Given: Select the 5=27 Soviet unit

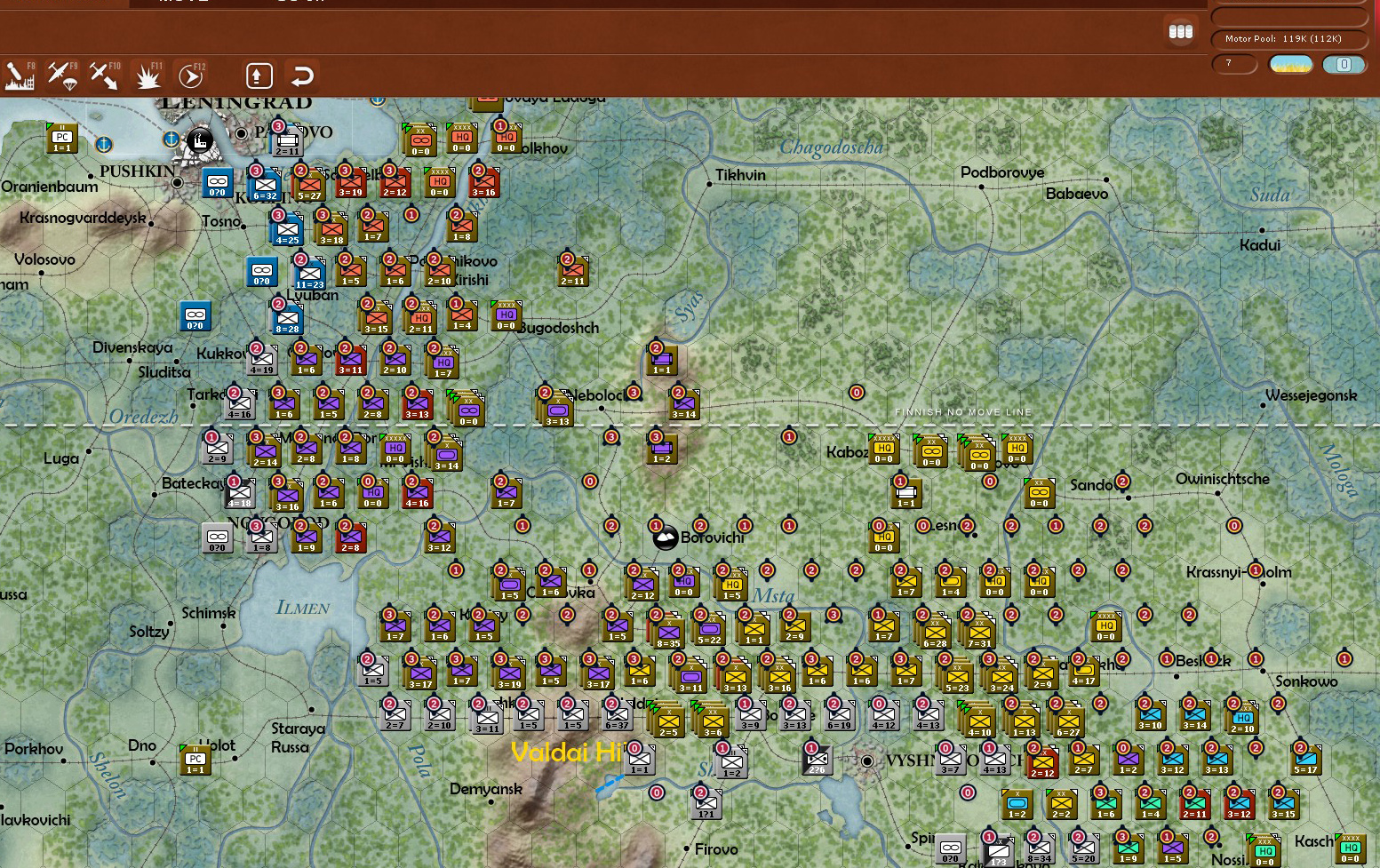Looking at the screenshot, I should point(308,186).
